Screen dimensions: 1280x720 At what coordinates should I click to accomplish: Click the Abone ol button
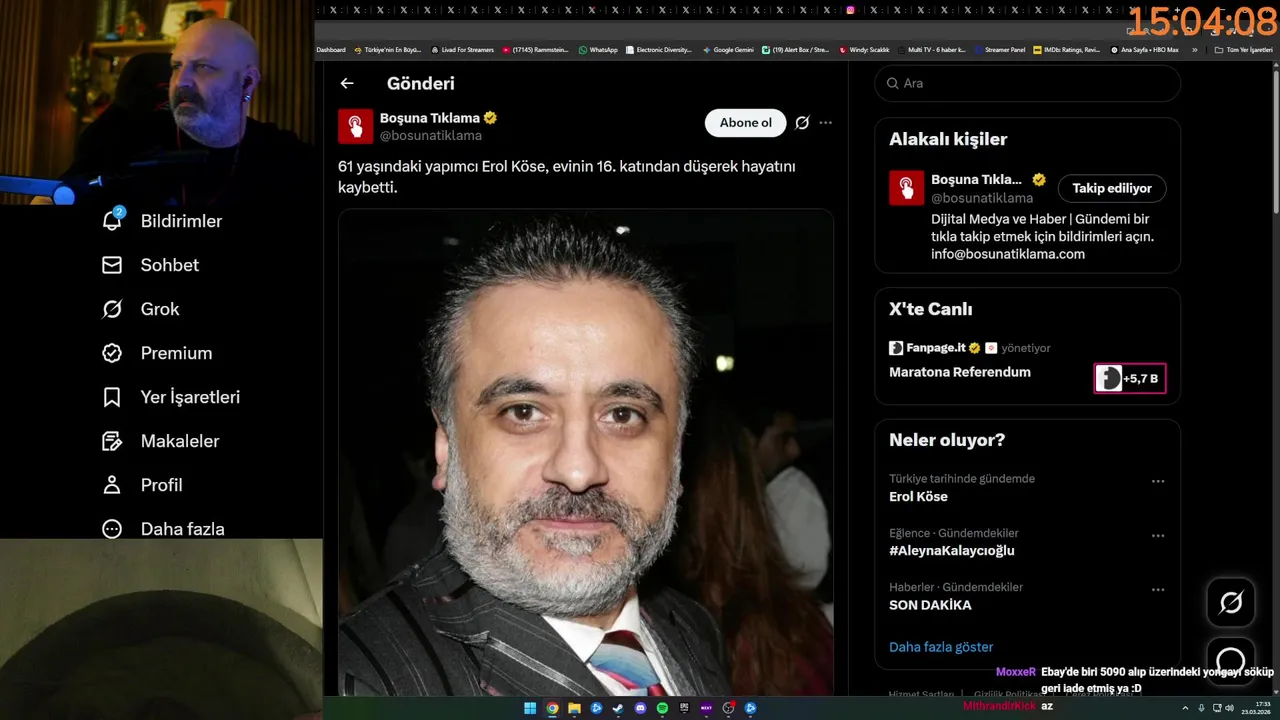(x=746, y=123)
